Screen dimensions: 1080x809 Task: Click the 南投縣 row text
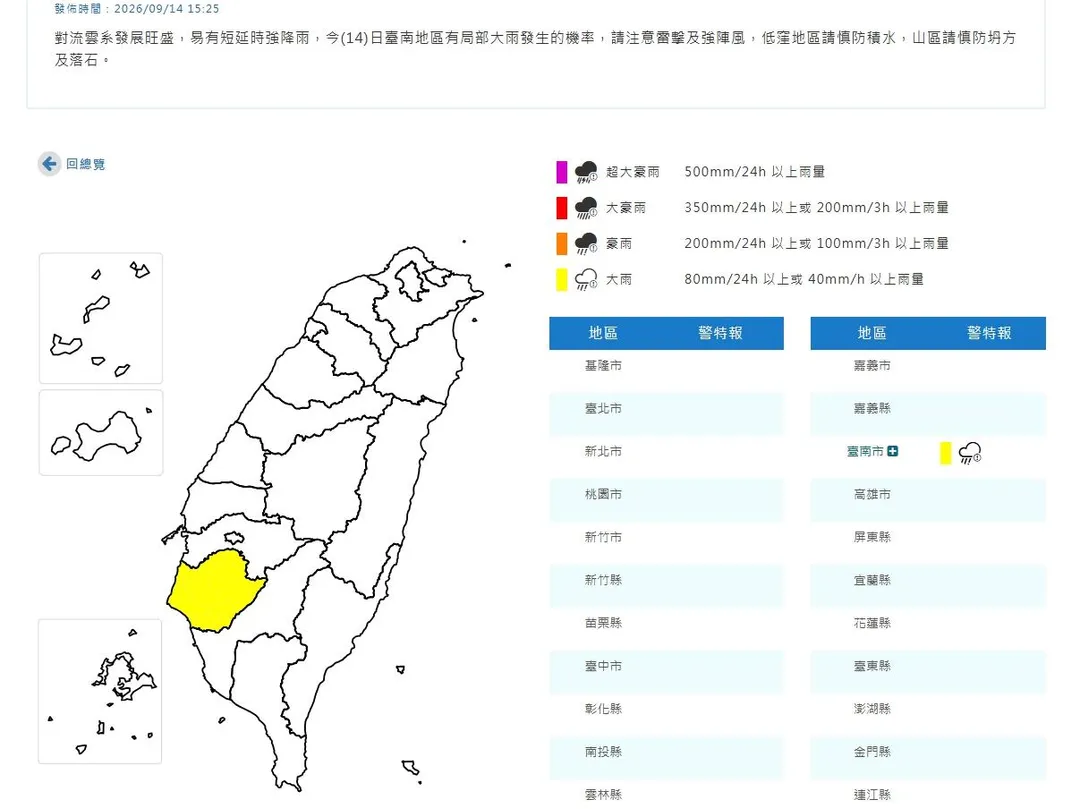[x=603, y=752]
